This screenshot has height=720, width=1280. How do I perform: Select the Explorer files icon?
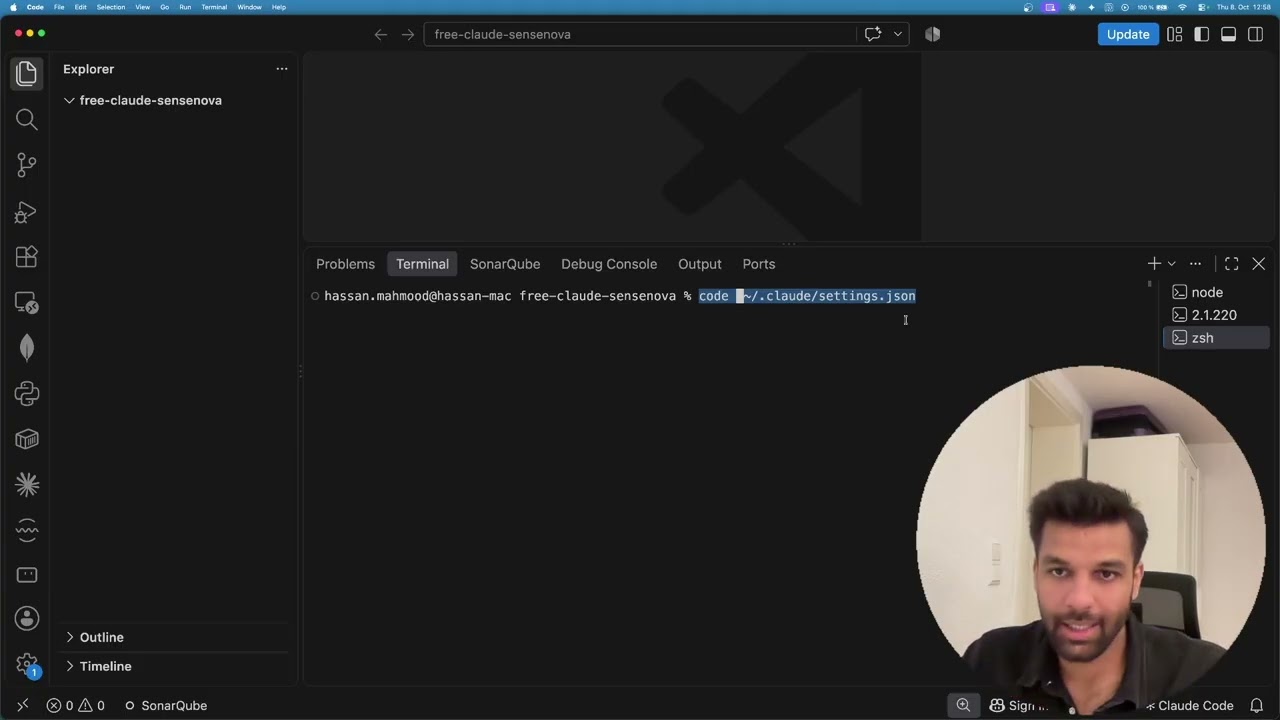click(x=27, y=73)
